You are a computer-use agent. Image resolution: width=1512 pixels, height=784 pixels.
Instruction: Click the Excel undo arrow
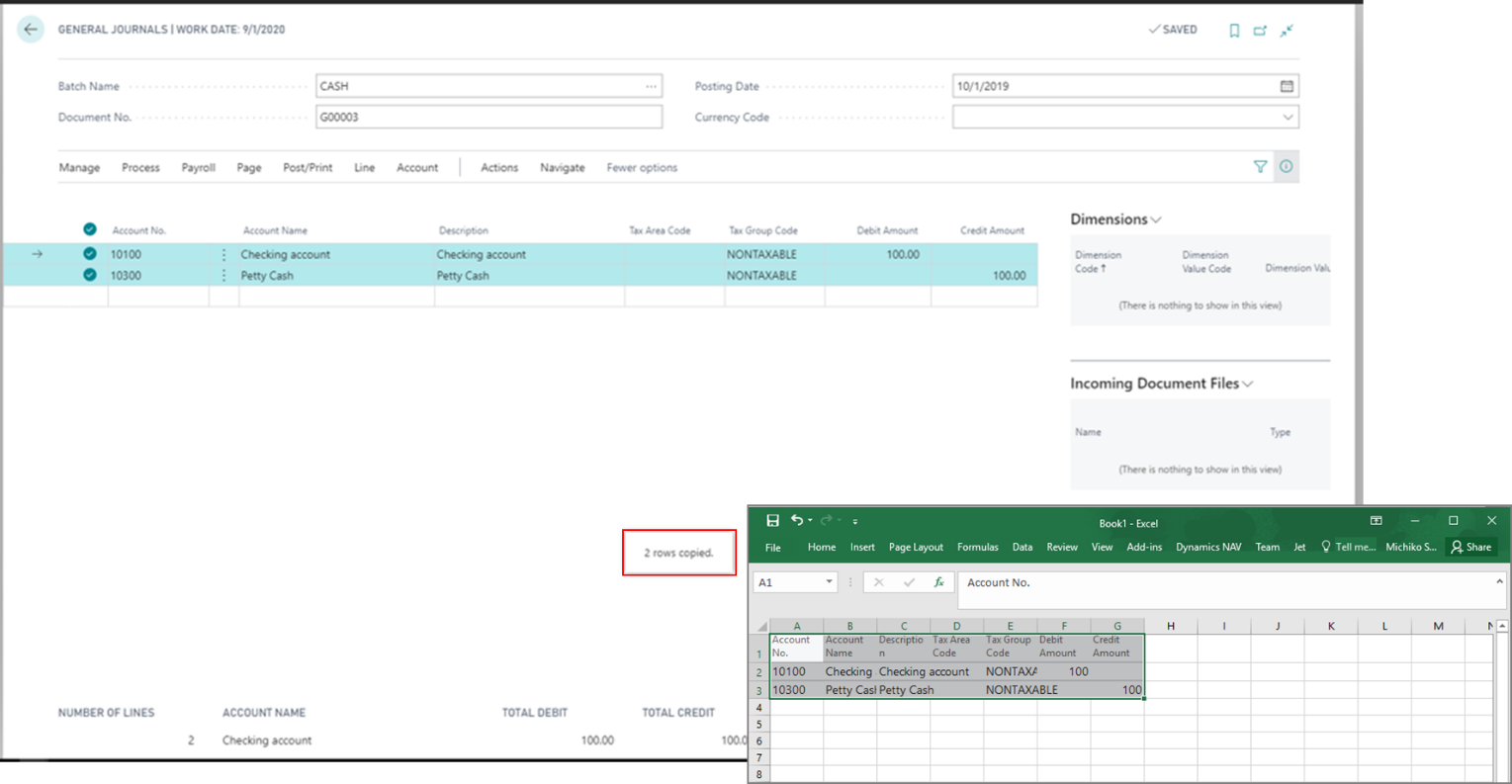point(796,521)
